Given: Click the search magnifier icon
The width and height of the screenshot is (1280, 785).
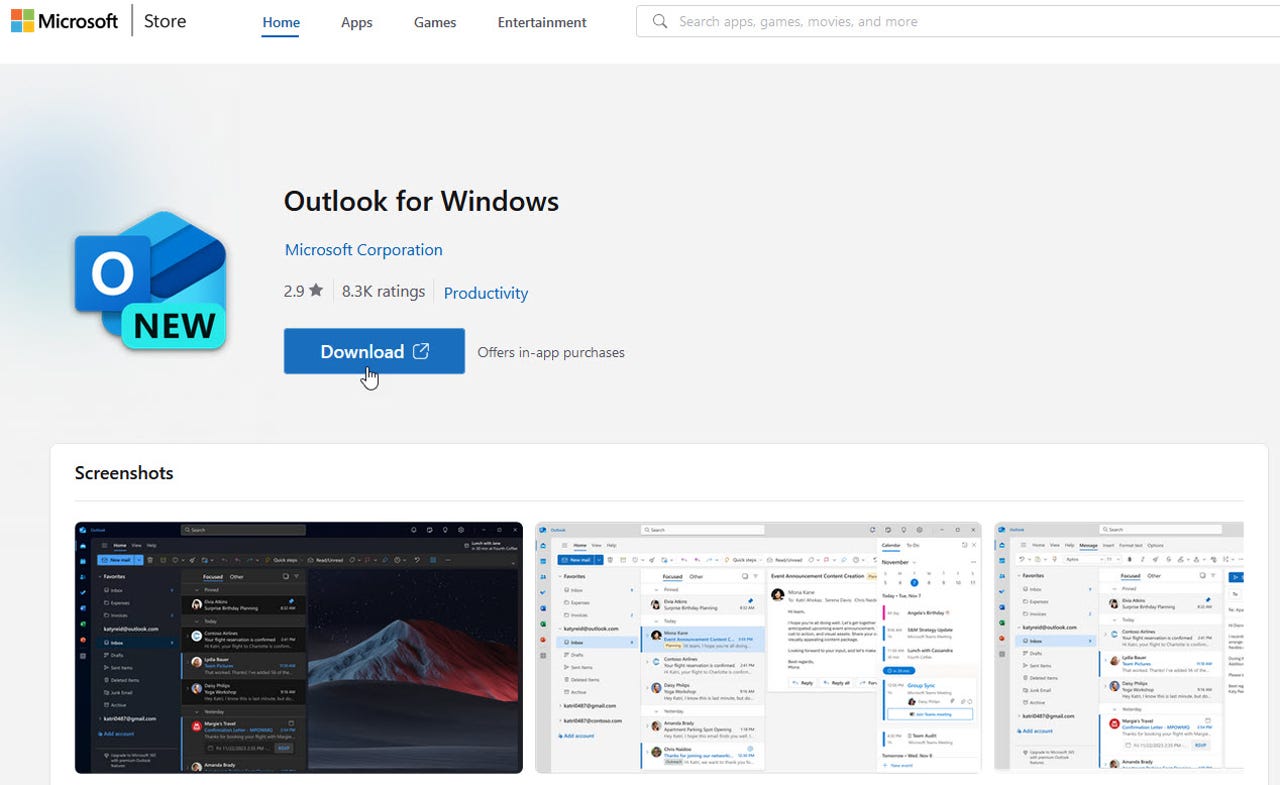Looking at the screenshot, I should [660, 21].
